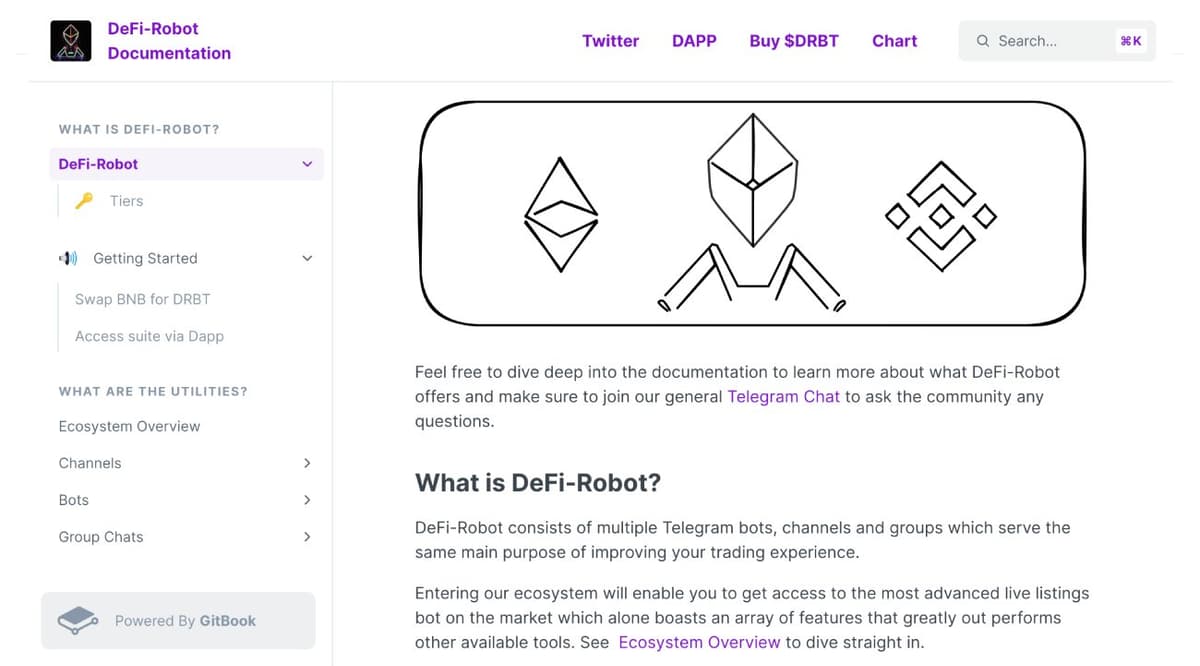1200x666 pixels.
Task: Collapse the Getting Started section
Action: (x=307, y=258)
